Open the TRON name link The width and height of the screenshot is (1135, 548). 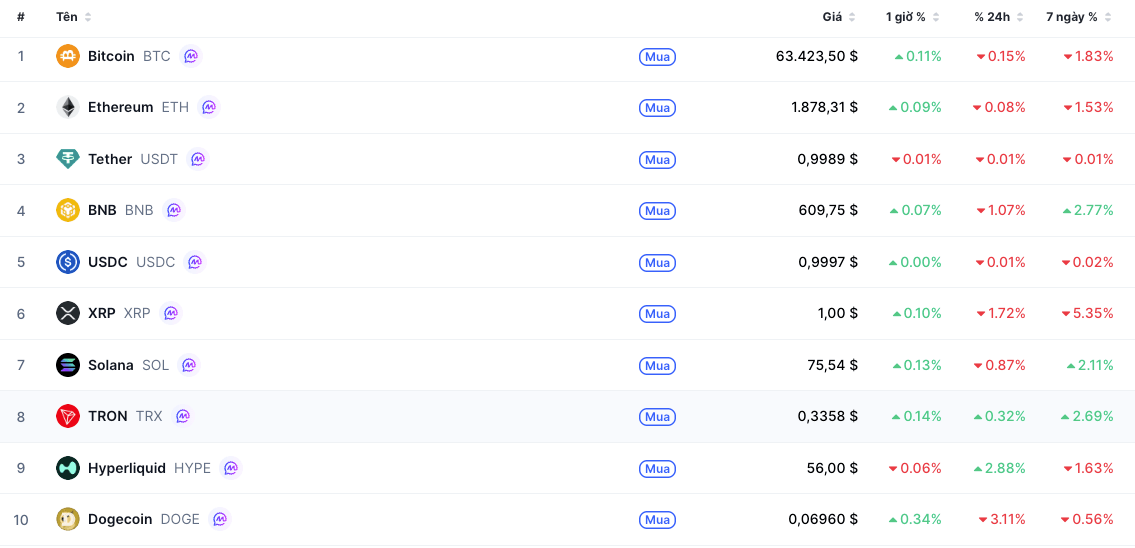tap(108, 416)
